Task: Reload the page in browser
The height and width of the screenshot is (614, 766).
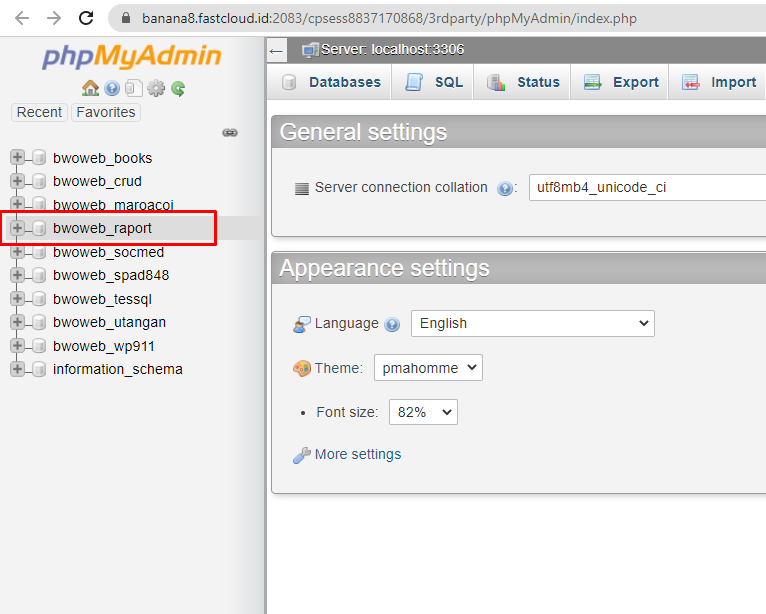Action: (x=86, y=18)
